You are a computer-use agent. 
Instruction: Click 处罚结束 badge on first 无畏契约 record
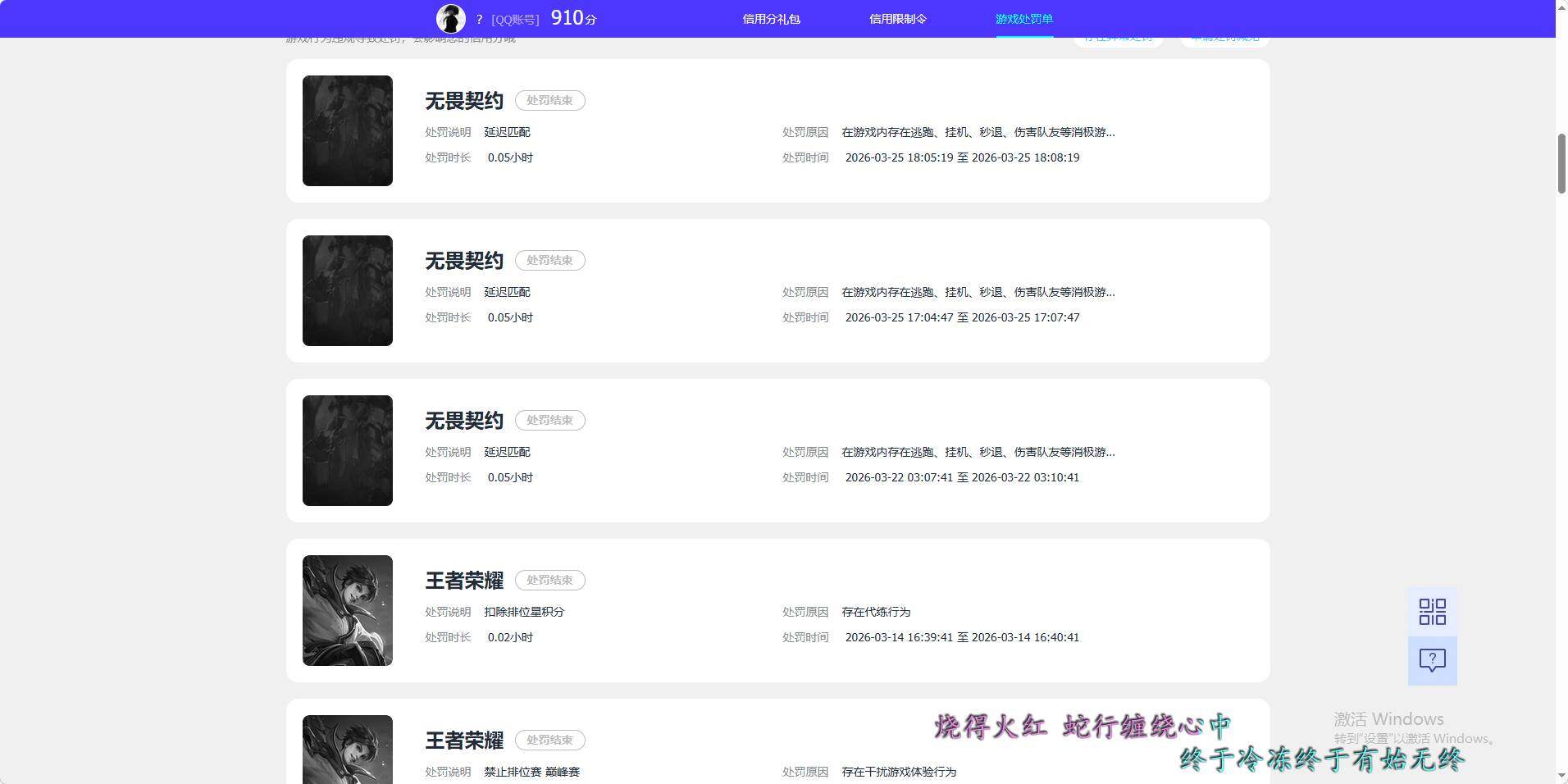[x=549, y=100]
